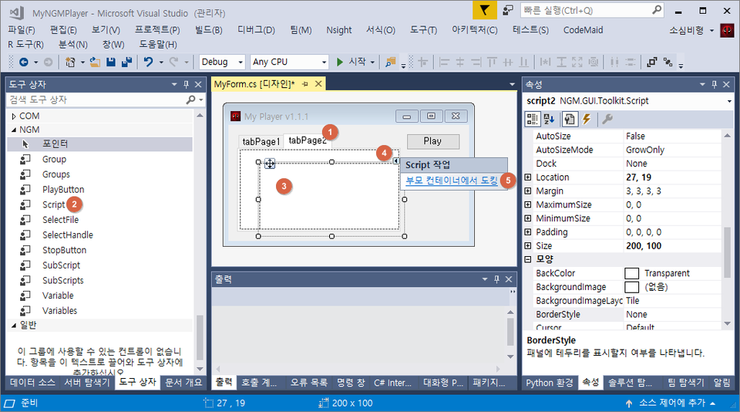Image resolution: width=740 pixels, height=412 pixels.
Task: Open the 디버그(D) menu
Action: pos(256,30)
